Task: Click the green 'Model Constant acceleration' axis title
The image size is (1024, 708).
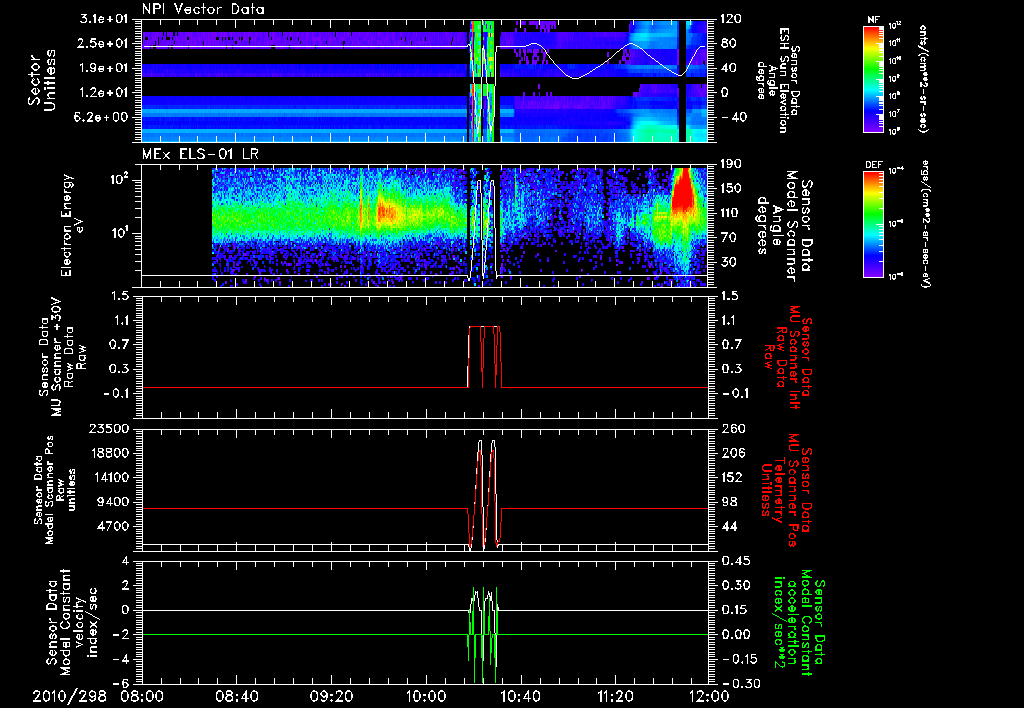Action: pyautogui.click(x=799, y=622)
